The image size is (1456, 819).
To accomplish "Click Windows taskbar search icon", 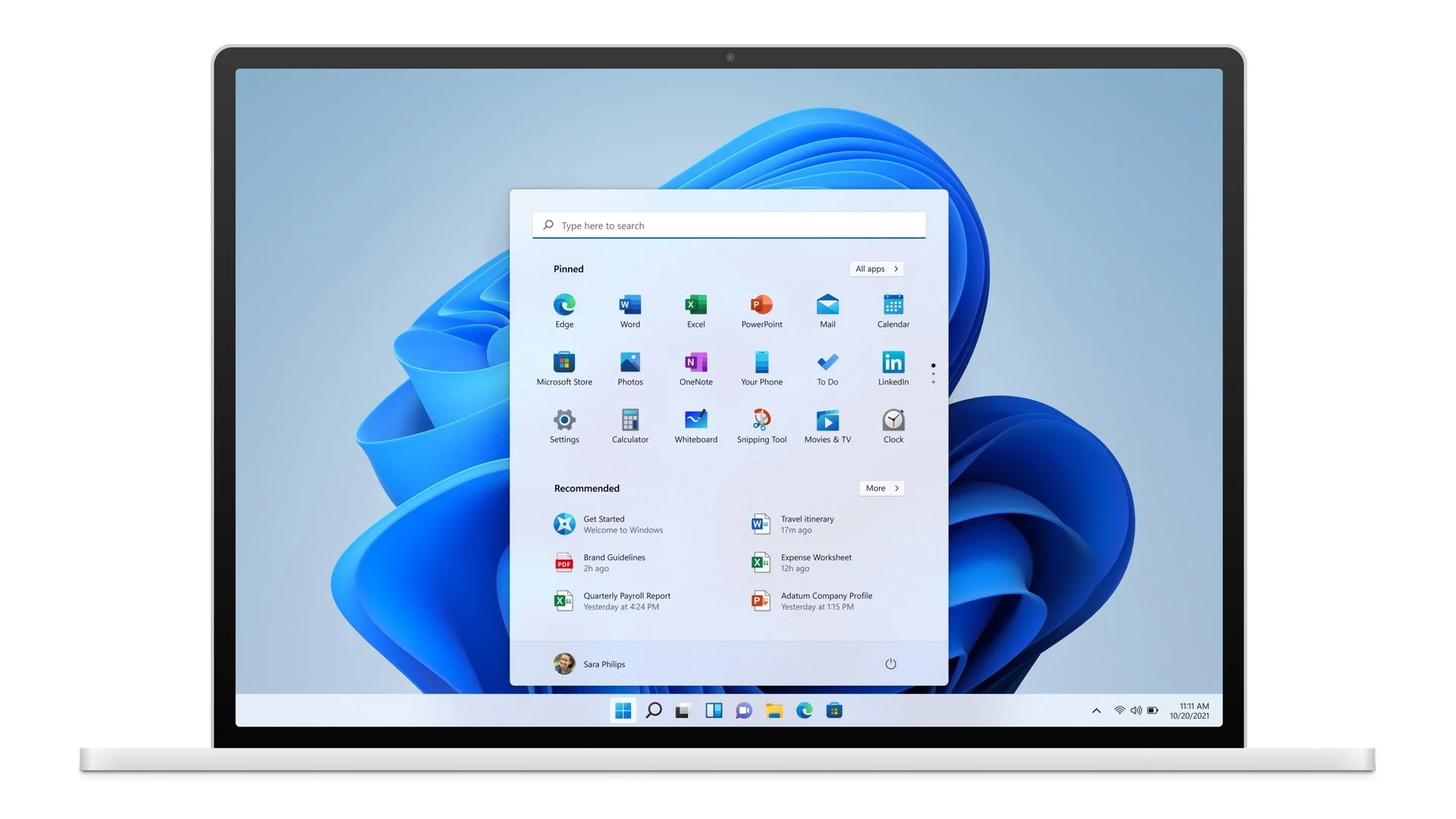I will 652,711.
